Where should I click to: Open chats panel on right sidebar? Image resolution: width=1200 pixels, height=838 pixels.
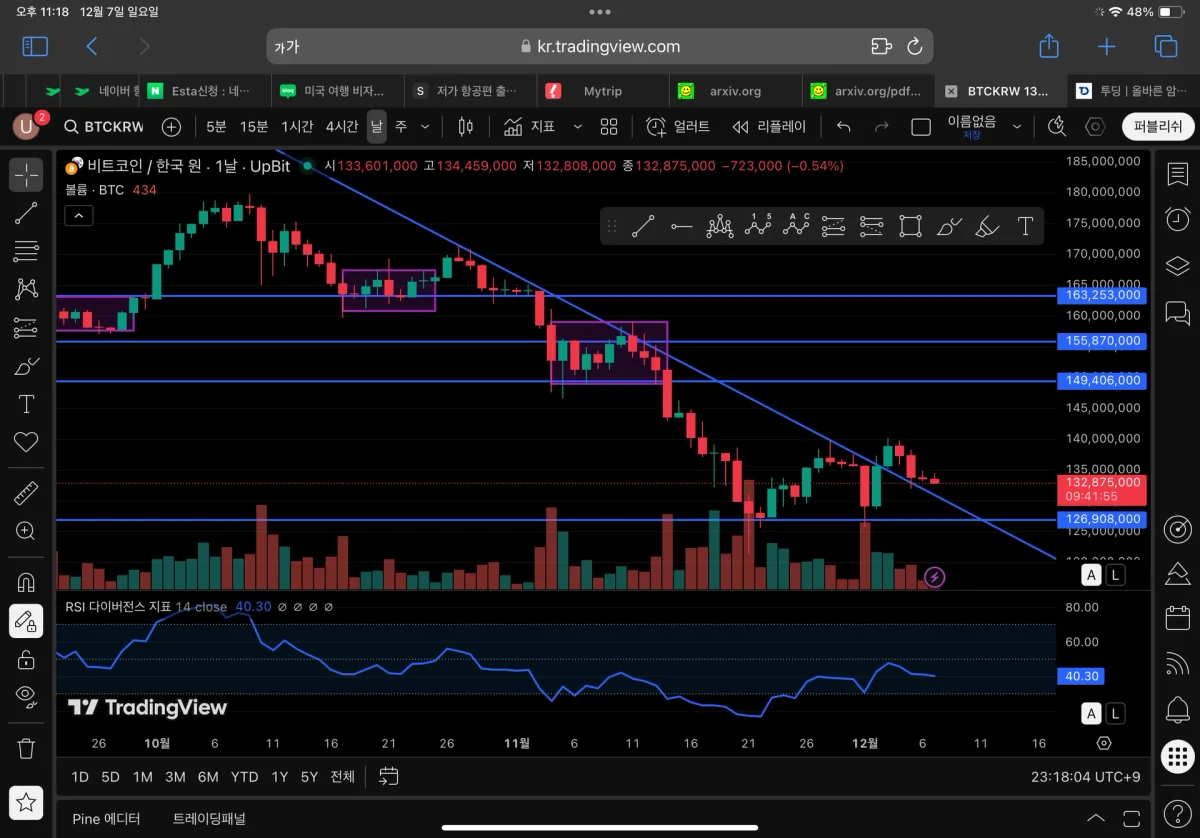[x=1177, y=313]
